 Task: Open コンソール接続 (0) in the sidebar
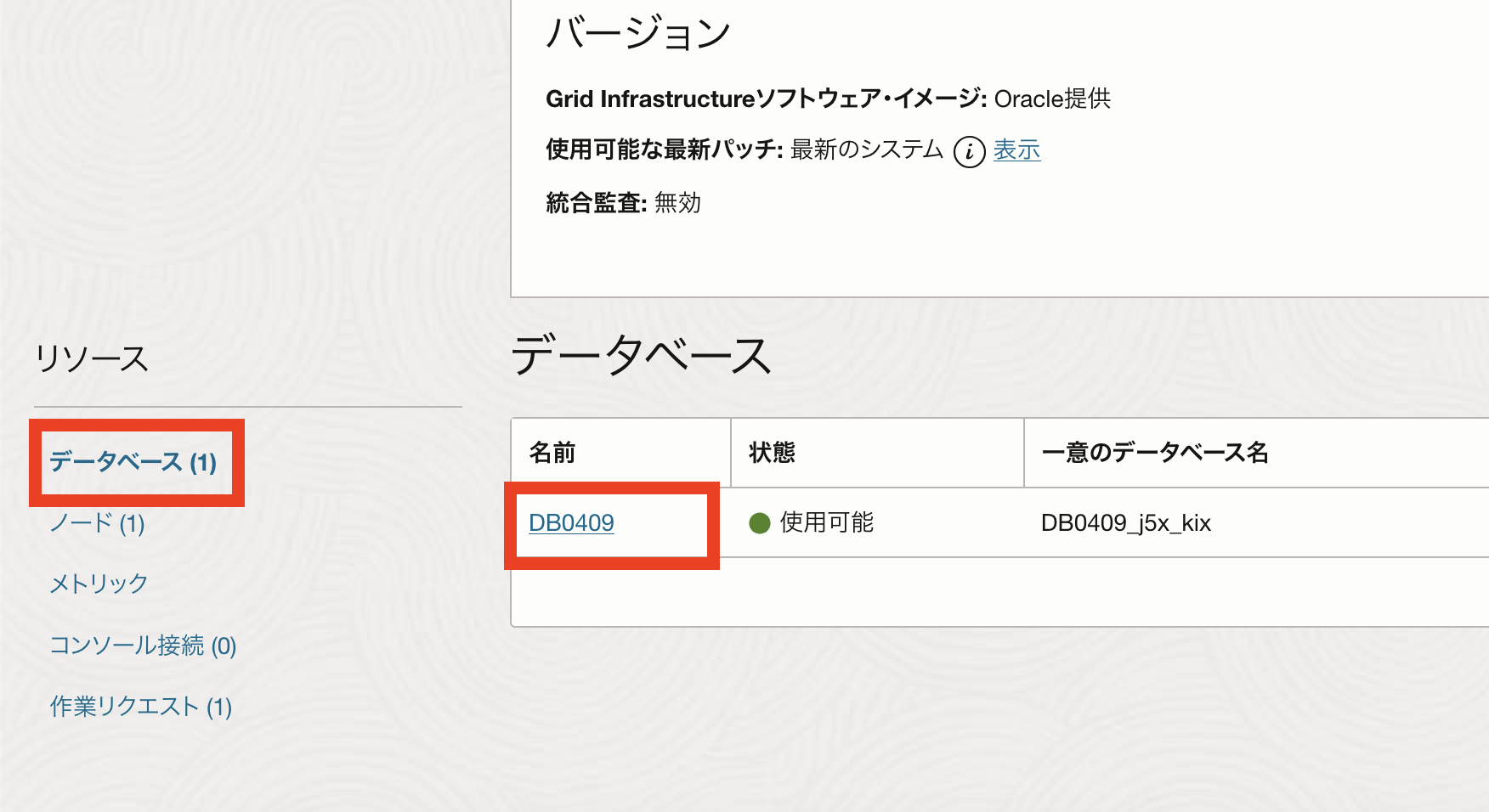[x=143, y=646]
